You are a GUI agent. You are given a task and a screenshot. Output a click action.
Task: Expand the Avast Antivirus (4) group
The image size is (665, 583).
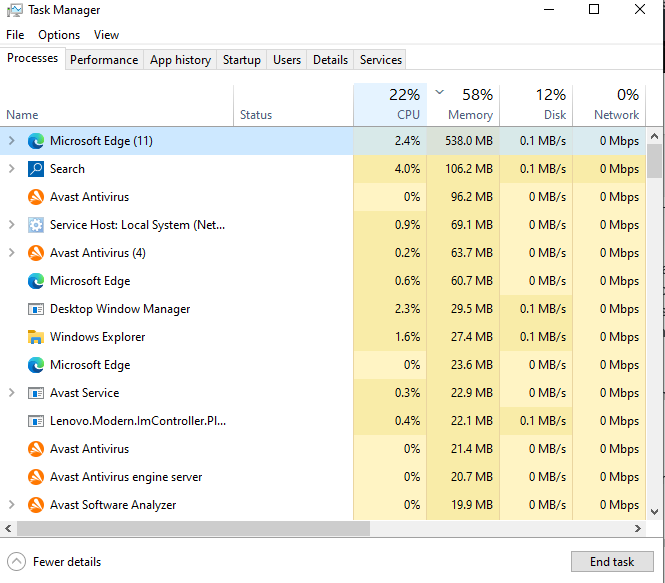(x=12, y=253)
